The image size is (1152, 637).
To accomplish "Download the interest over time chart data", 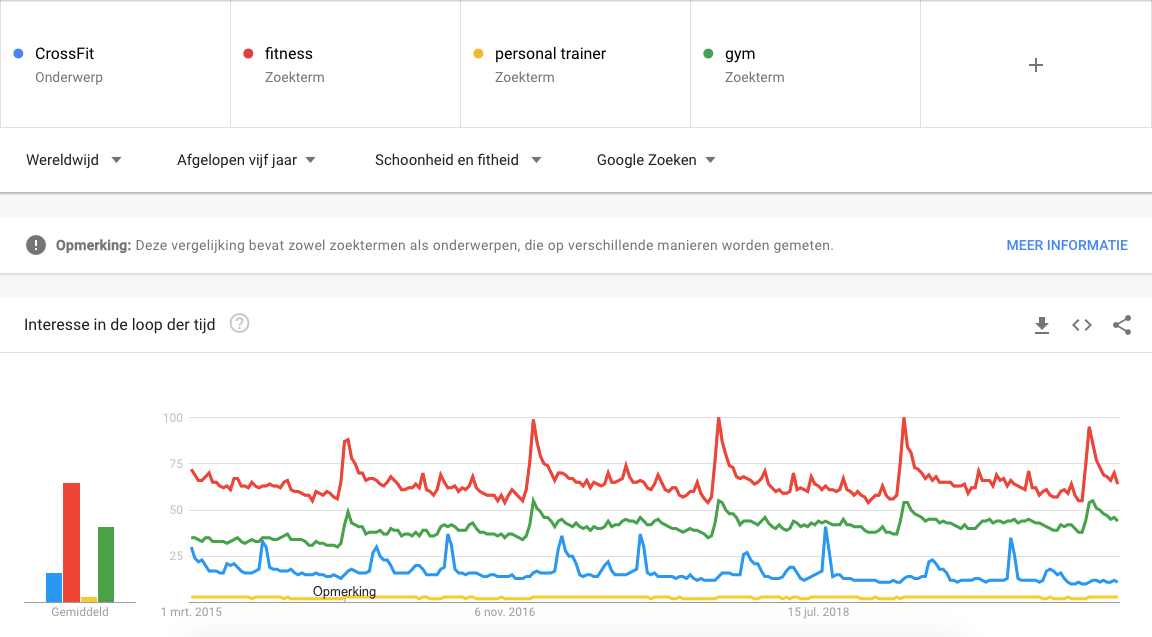I will click(1042, 325).
